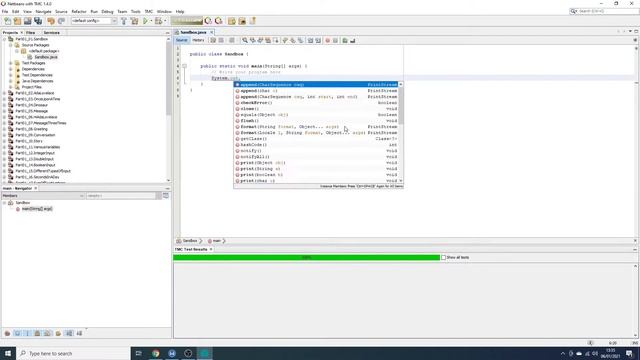Open the File menu
The width and height of the screenshot is (640, 360).
tap(5, 11)
